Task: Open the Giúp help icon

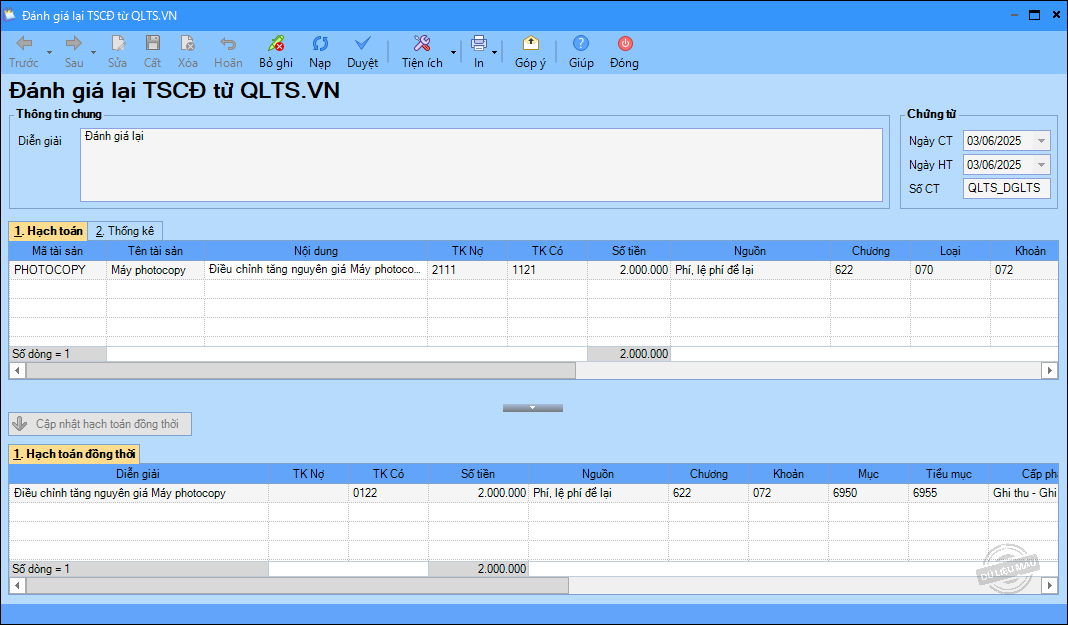Action: pos(581,44)
